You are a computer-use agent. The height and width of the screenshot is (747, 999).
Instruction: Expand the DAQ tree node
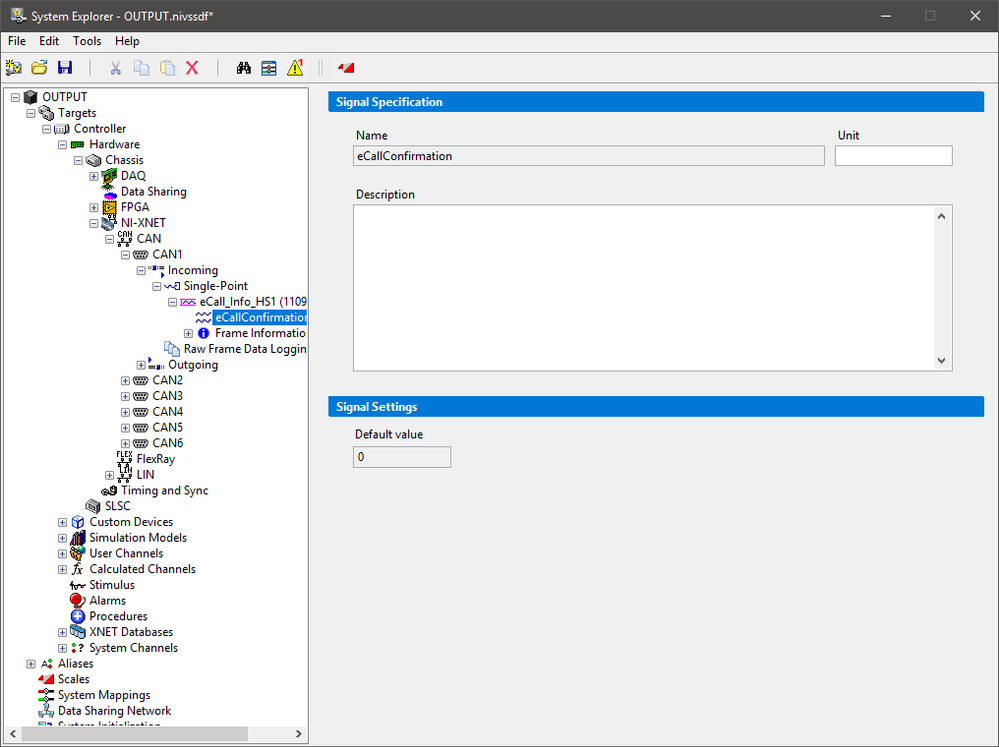[94, 176]
